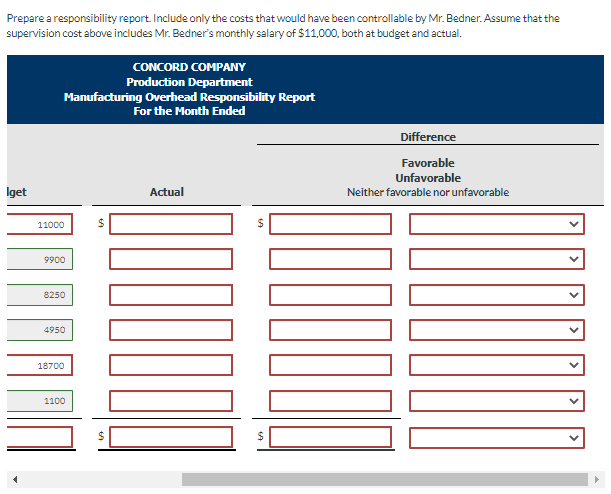Click the Difference amount field in the 1100 row
This screenshot has width=611, height=494.
point(330,401)
